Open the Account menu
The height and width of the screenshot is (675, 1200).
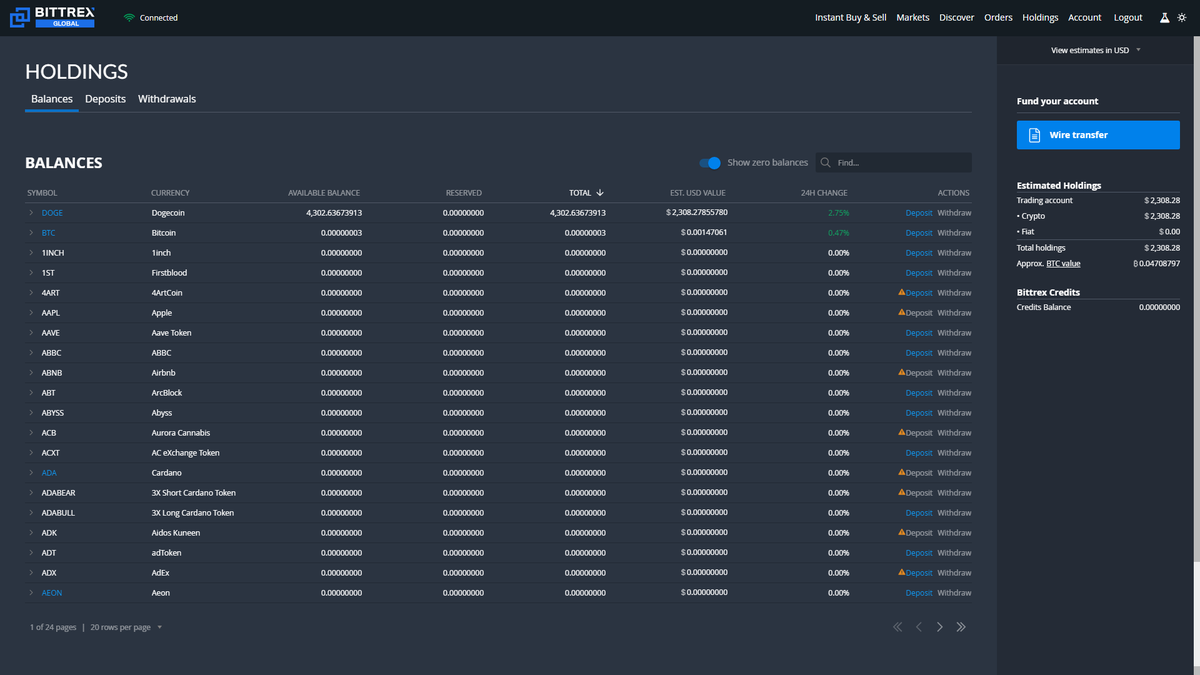click(1084, 18)
